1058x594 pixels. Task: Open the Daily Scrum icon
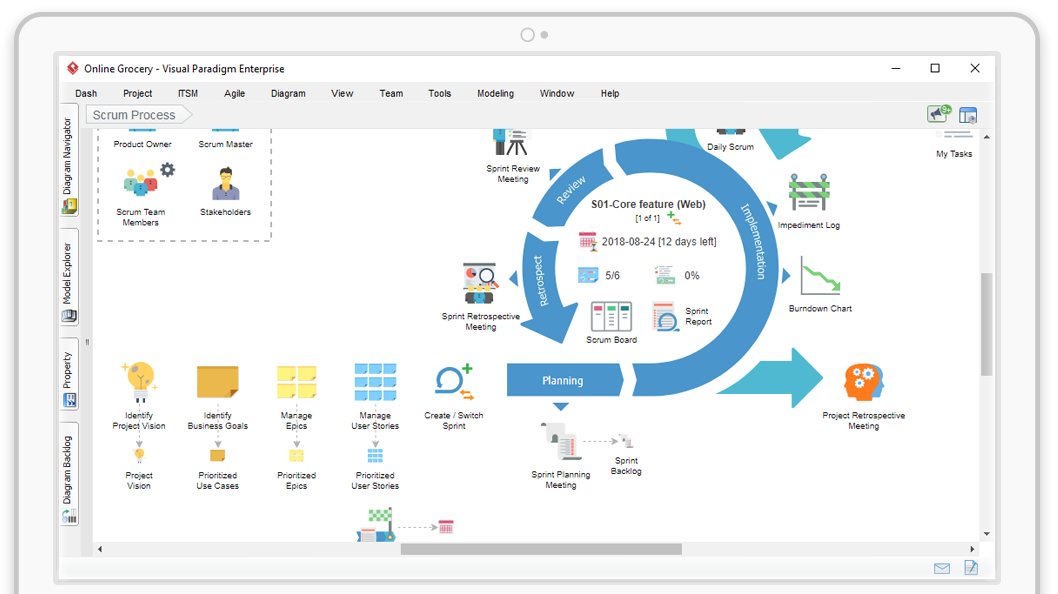731,131
